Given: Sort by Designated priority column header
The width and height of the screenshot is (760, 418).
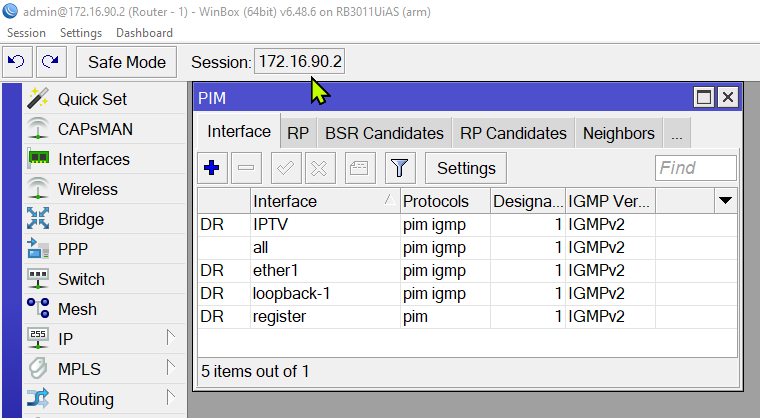Looking at the screenshot, I should [x=528, y=201].
